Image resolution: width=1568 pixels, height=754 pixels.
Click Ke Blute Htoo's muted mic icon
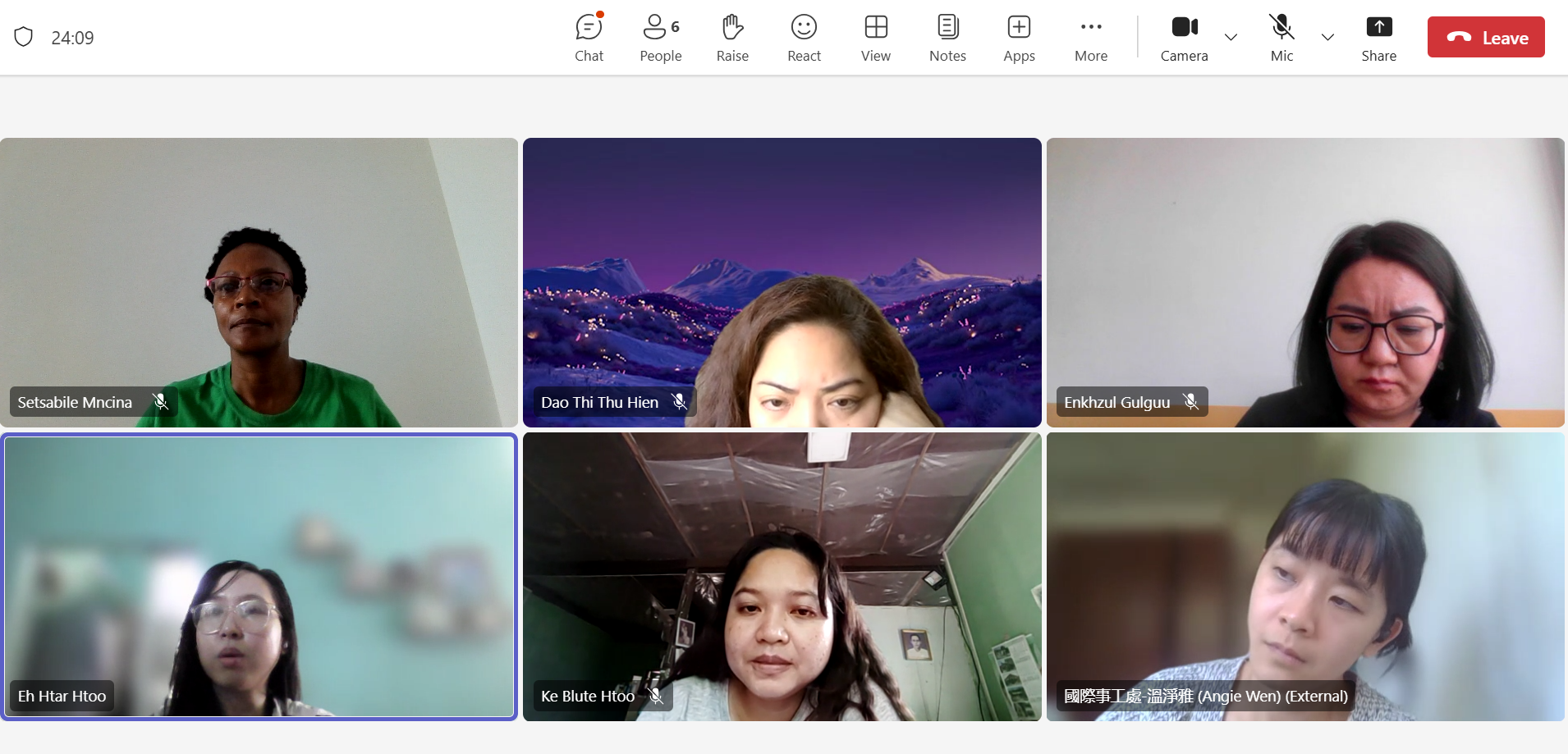(x=656, y=696)
